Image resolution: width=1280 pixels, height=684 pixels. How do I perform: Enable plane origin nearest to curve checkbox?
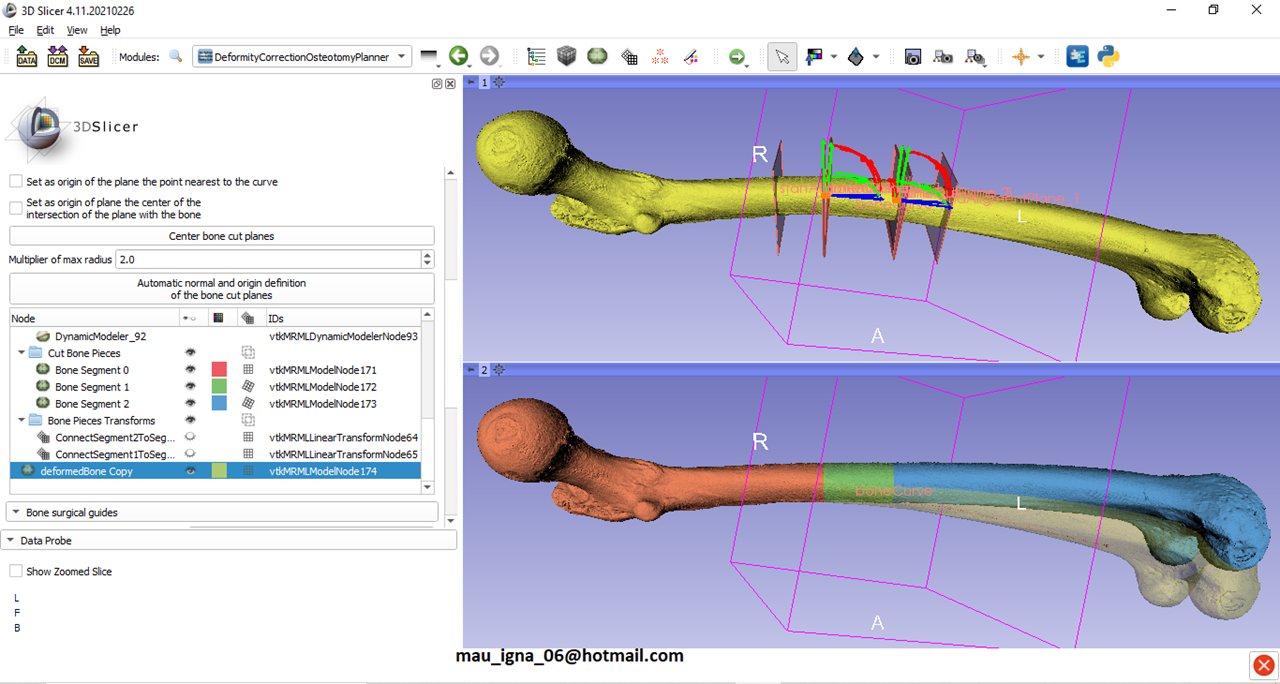[16, 182]
